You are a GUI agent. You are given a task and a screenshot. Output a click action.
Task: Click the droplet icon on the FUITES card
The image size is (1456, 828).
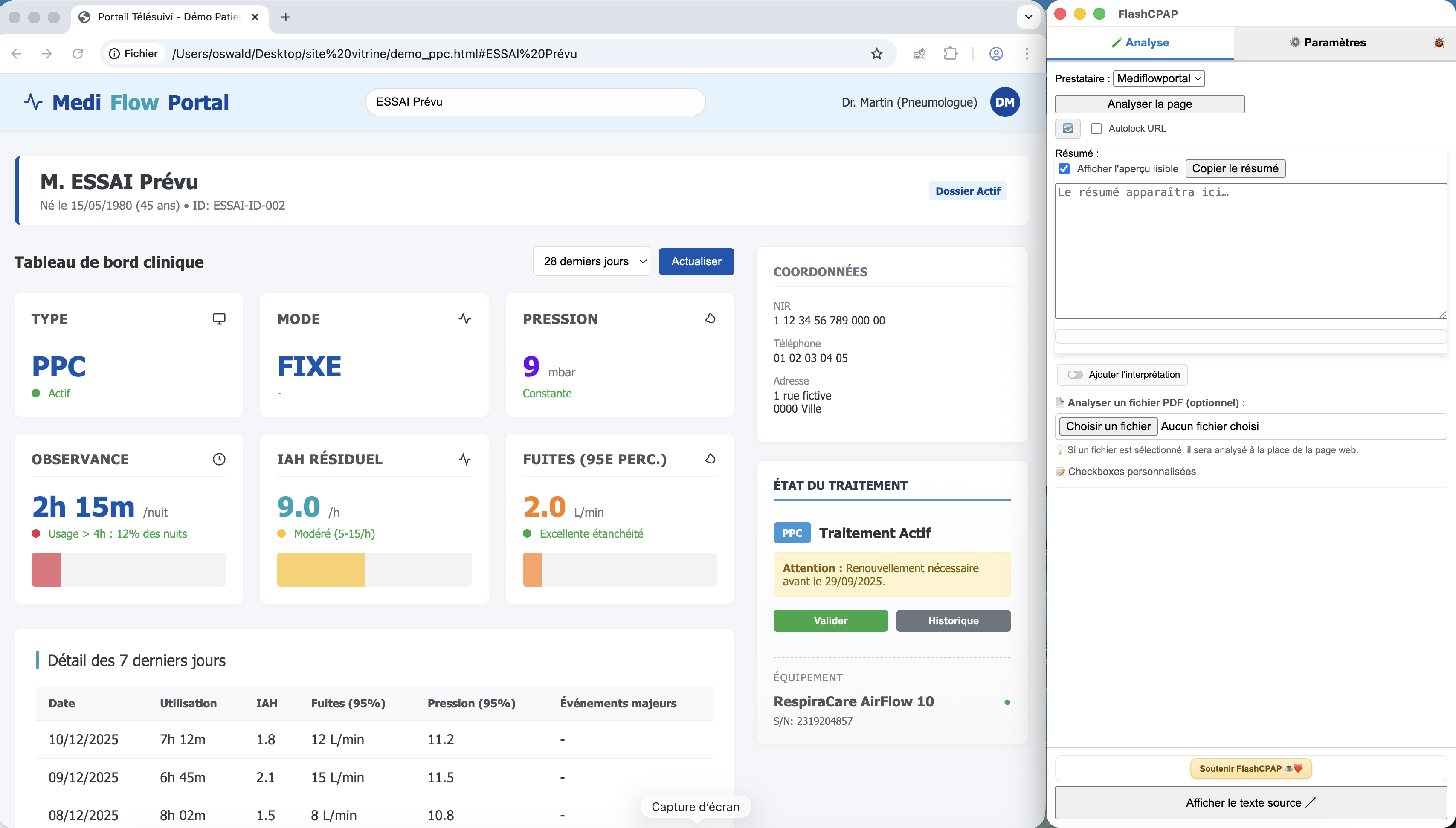(x=710, y=458)
